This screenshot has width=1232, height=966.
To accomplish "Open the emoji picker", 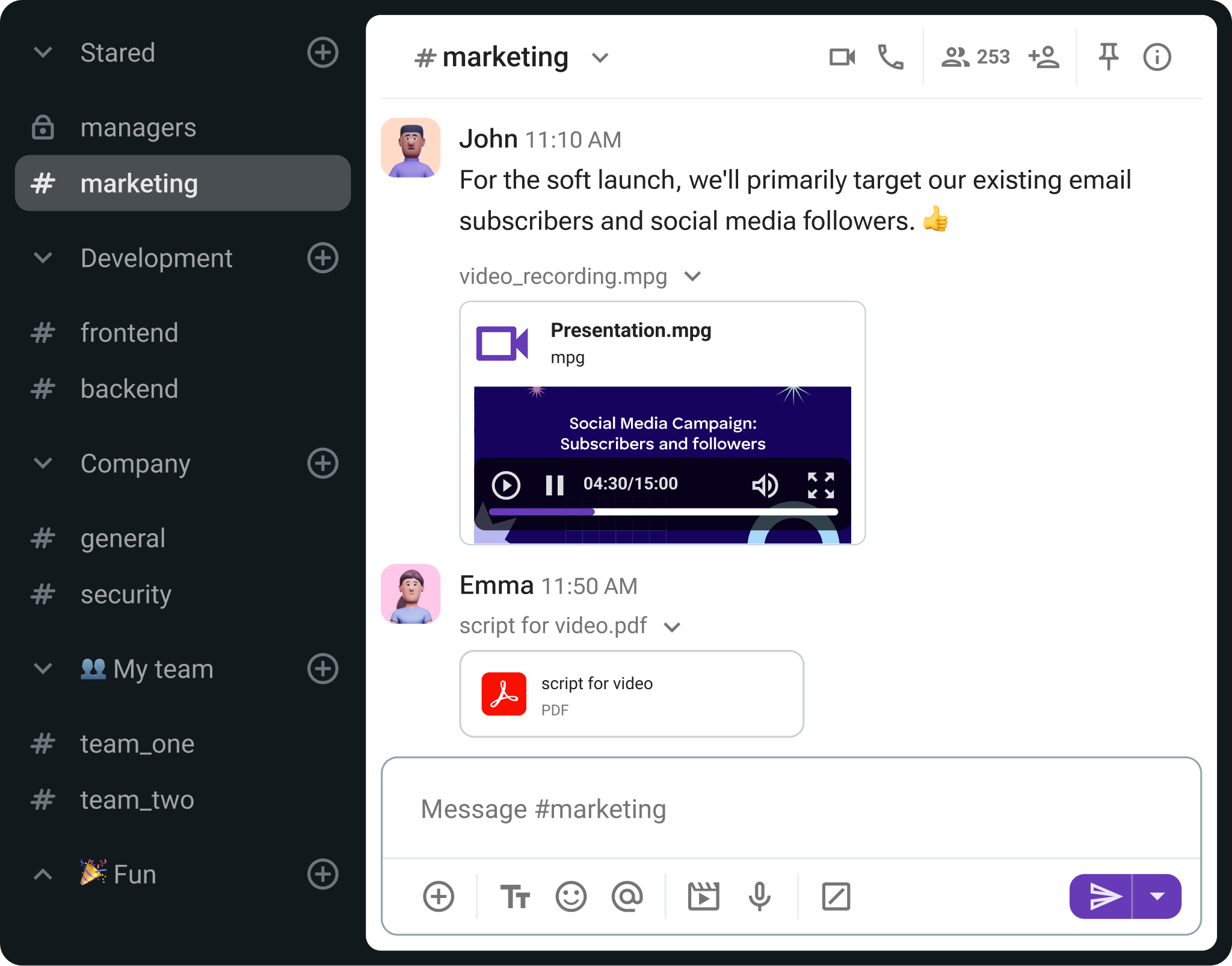I will 571,897.
